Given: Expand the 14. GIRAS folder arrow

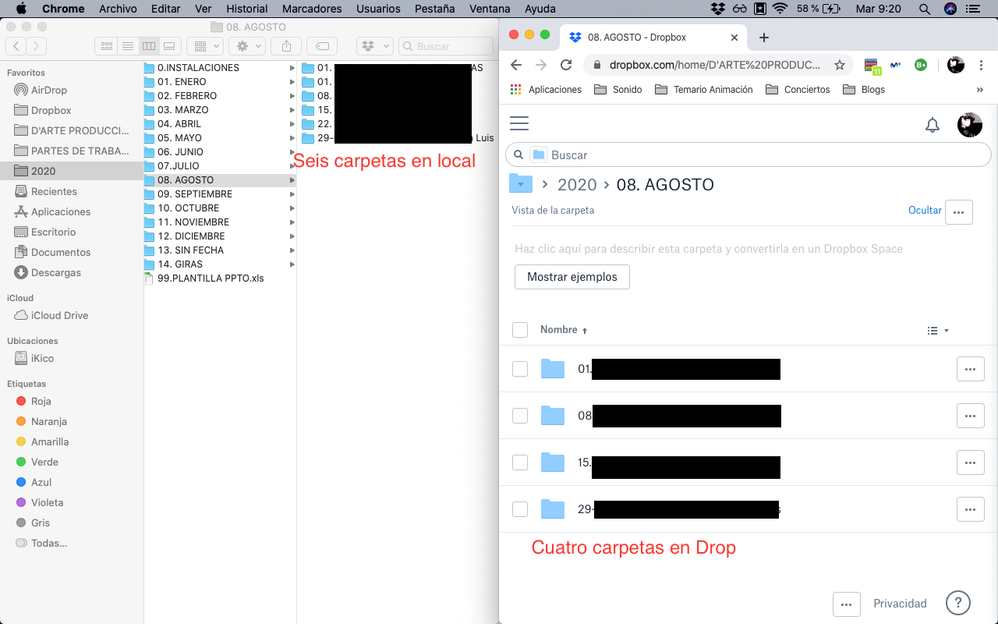Looking at the screenshot, I should [292, 264].
